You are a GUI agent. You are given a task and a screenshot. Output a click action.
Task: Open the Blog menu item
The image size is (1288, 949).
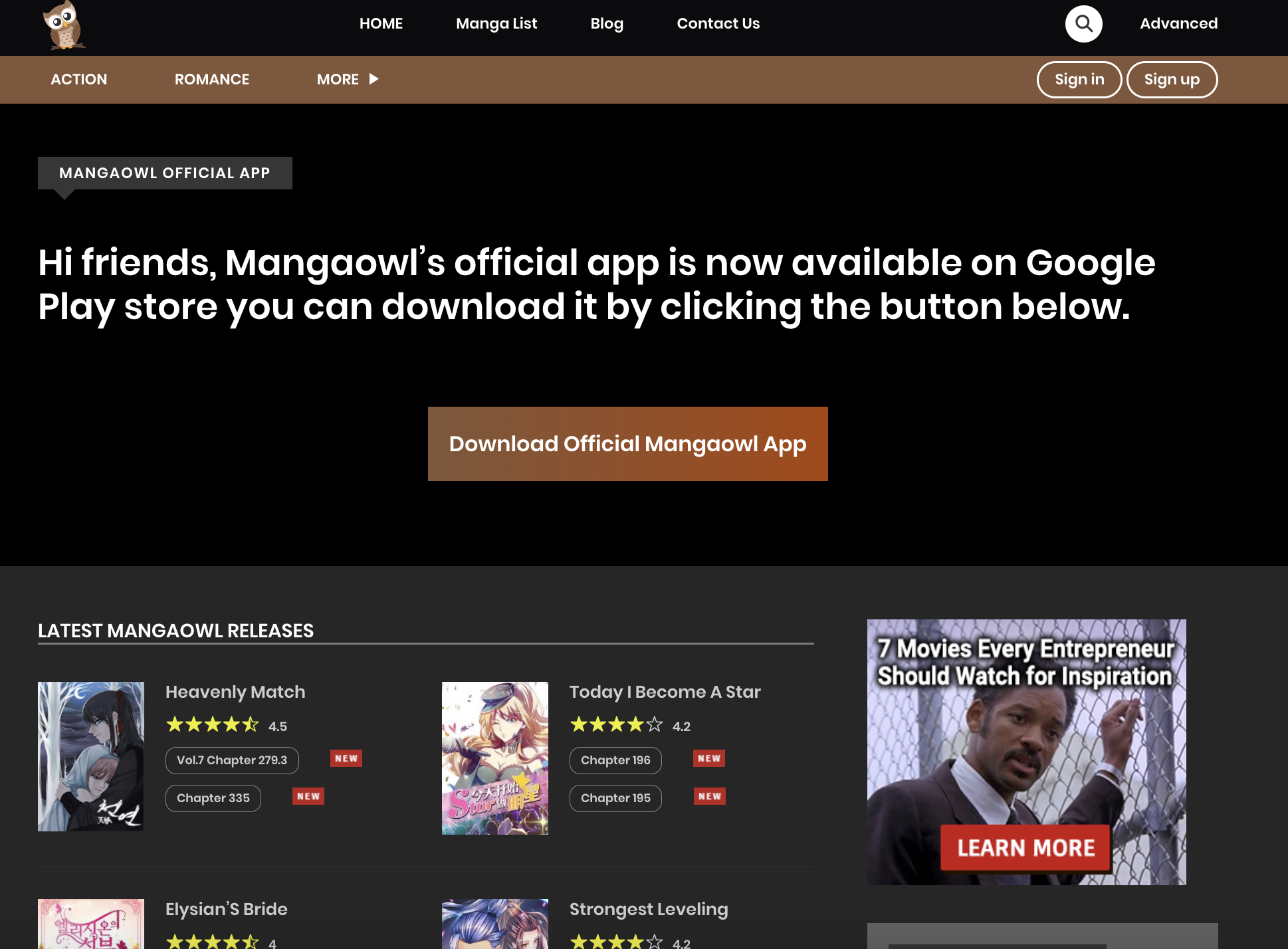[607, 24]
